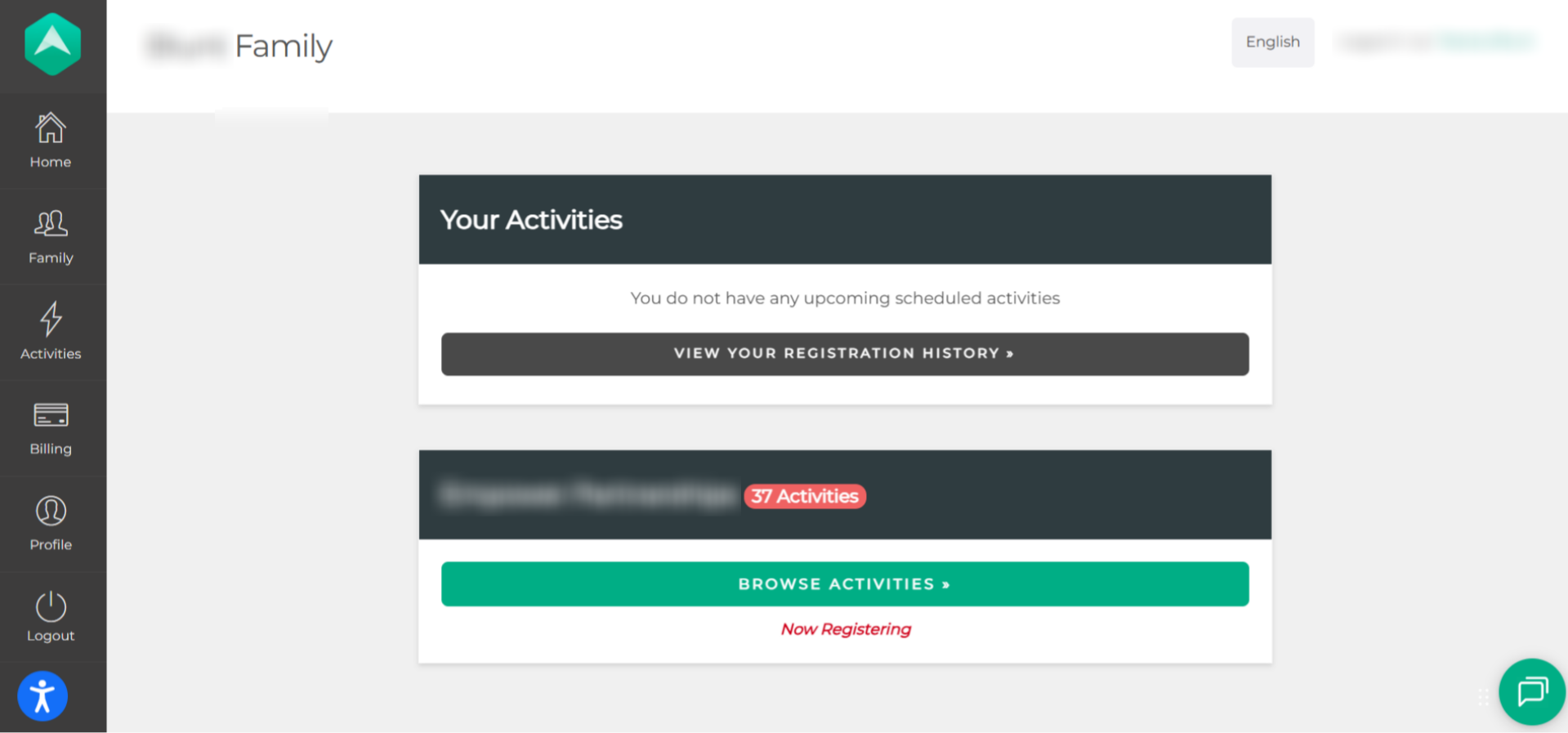Click the 37 Activities red badge
1568x733 pixels.
(805, 496)
